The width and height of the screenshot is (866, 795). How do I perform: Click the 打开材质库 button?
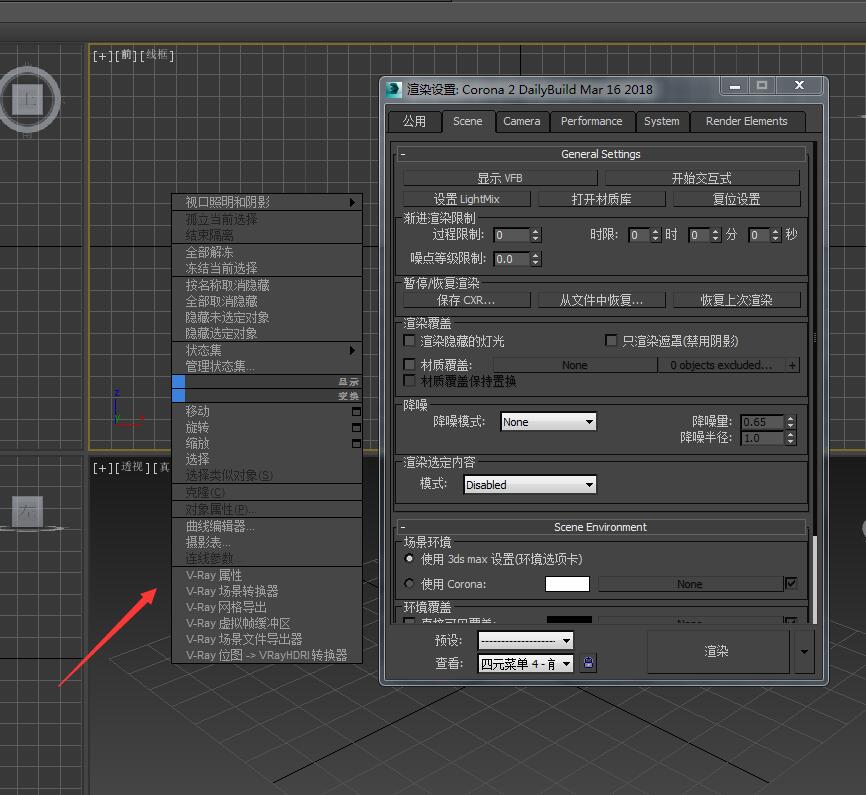[601, 199]
